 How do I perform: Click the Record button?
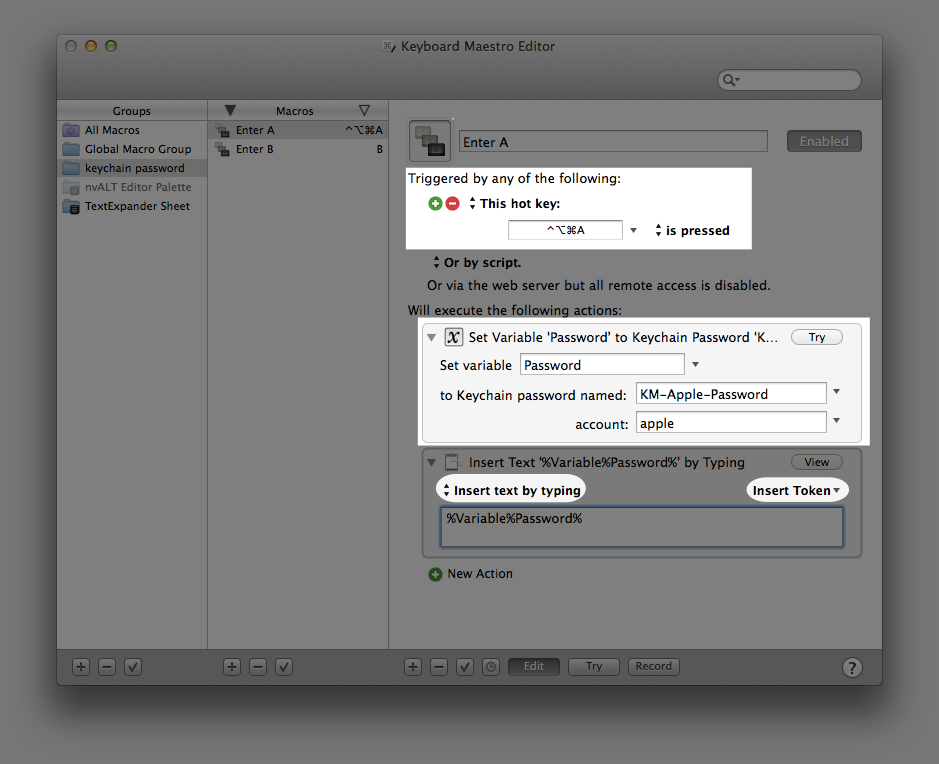click(x=653, y=666)
